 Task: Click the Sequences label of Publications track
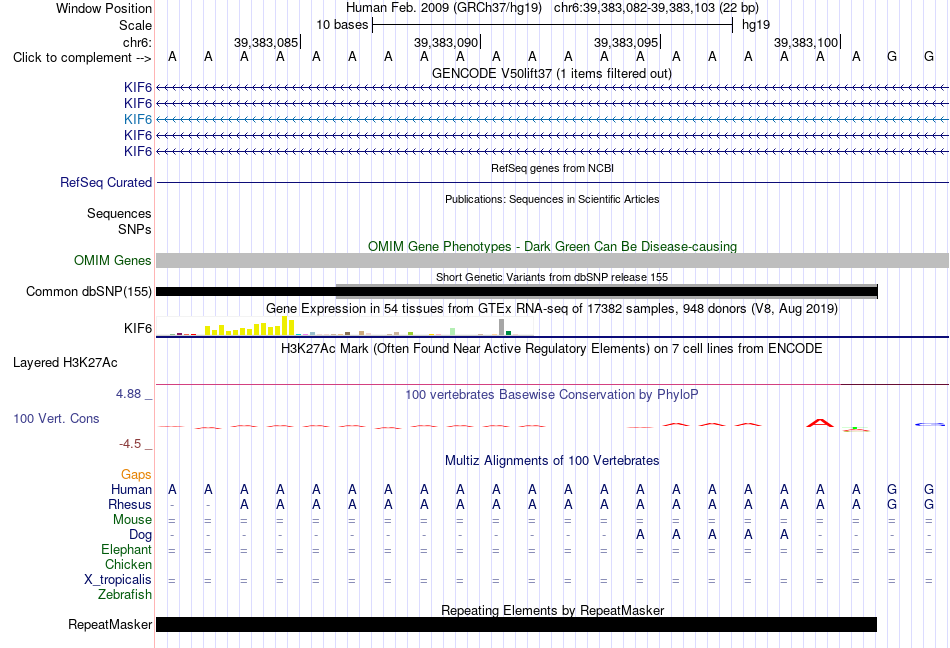pos(119,214)
